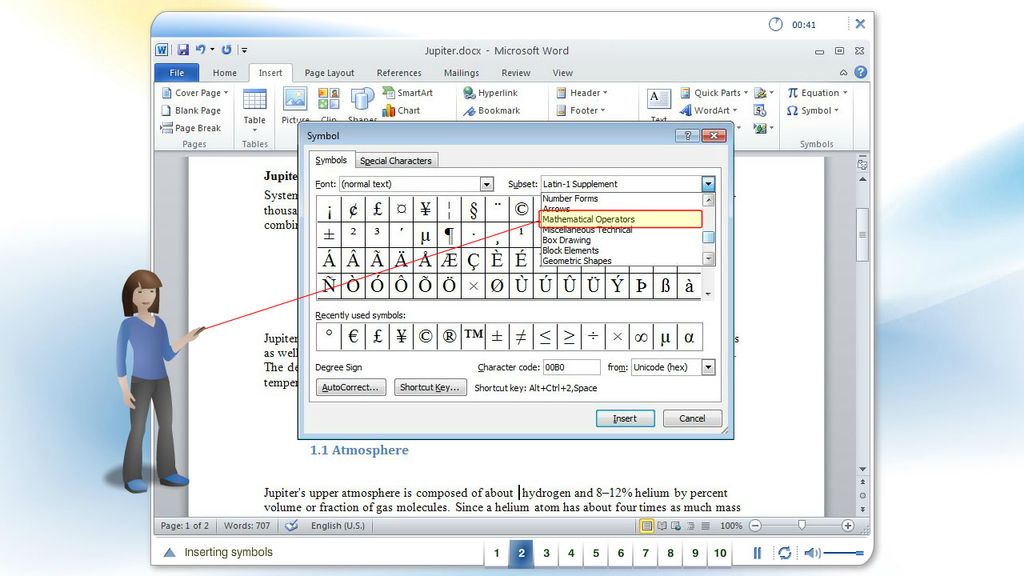
Task: Select the Æ character in symbol grid
Action: (x=449, y=260)
